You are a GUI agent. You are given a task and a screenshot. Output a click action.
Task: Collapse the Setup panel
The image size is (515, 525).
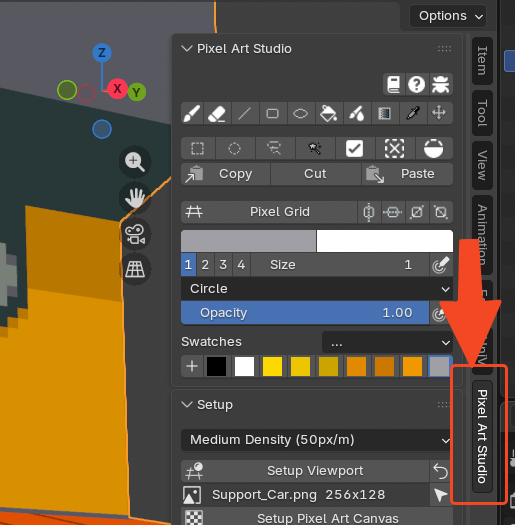pyautogui.click(x=187, y=404)
